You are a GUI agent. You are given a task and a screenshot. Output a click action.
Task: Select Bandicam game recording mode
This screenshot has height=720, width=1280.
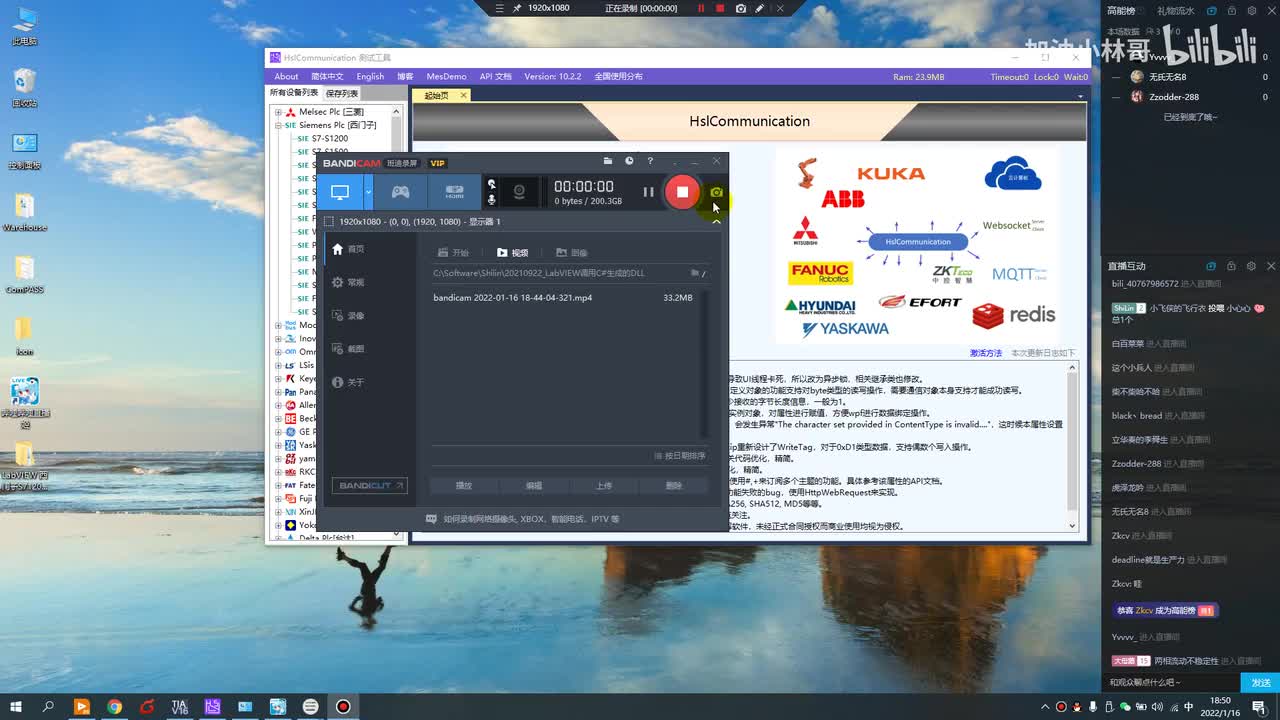tap(400, 192)
